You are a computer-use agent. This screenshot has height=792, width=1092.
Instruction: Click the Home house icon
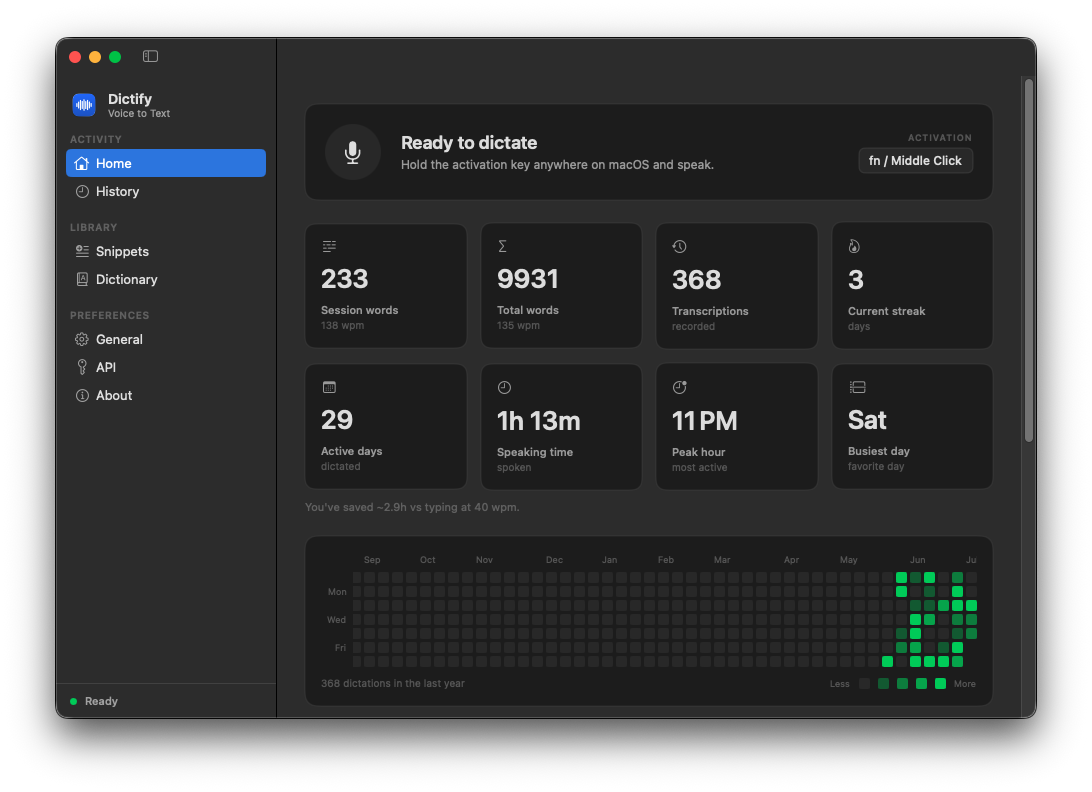point(82,163)
